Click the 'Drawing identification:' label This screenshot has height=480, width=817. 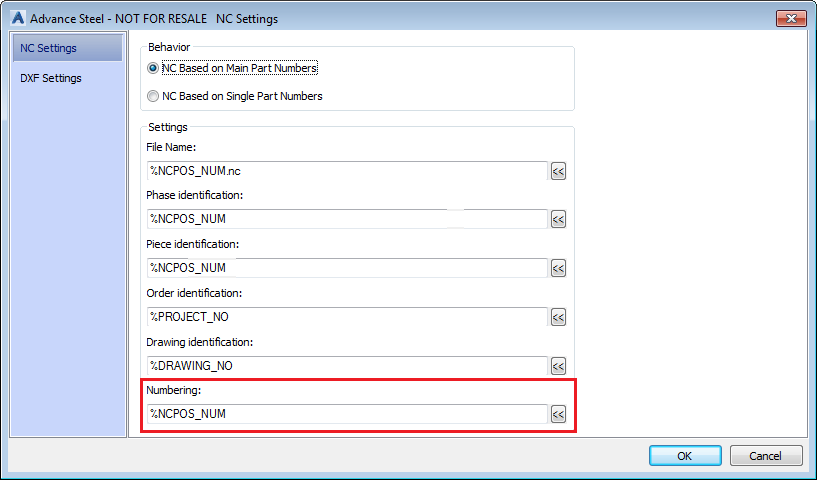(x=199, y=342)
